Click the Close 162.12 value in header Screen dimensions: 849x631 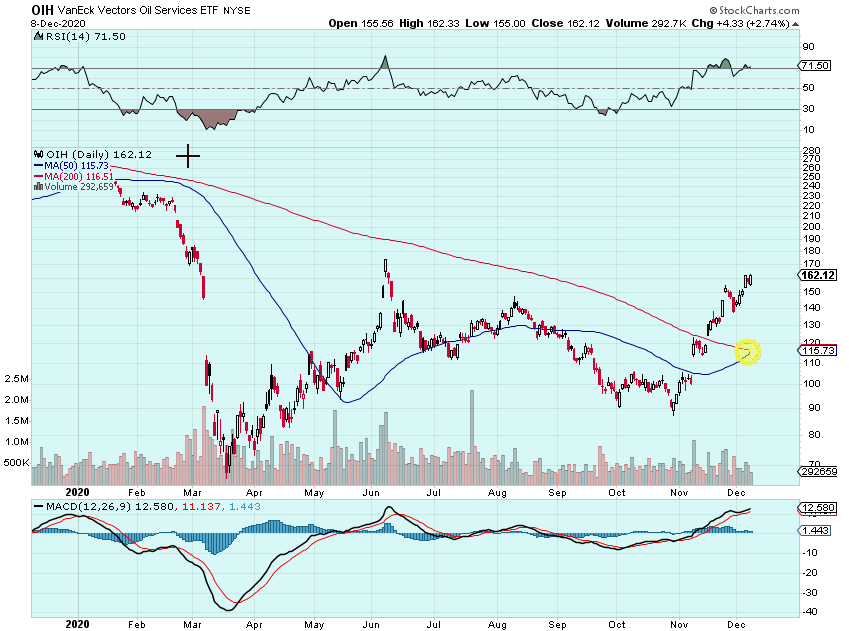click(566, 23)
